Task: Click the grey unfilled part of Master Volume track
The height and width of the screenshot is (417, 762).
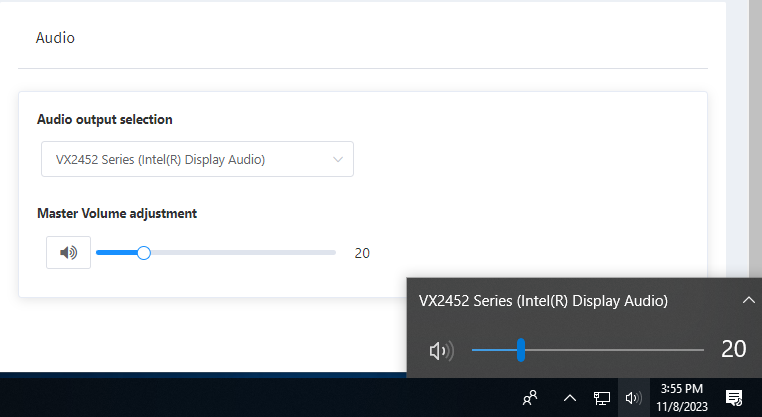Action: [x=240, y=253]
